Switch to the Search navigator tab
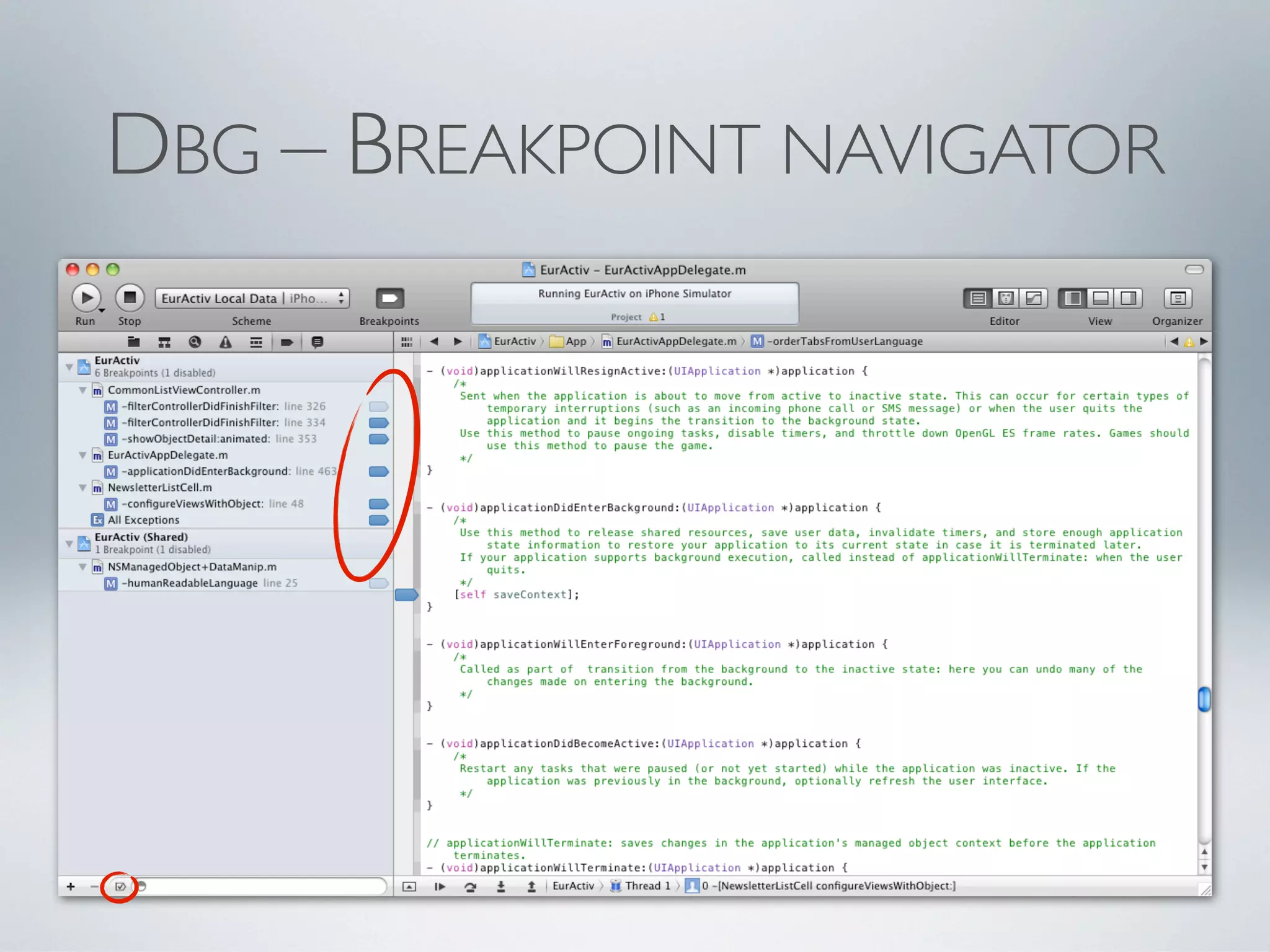 click(195, 342)
